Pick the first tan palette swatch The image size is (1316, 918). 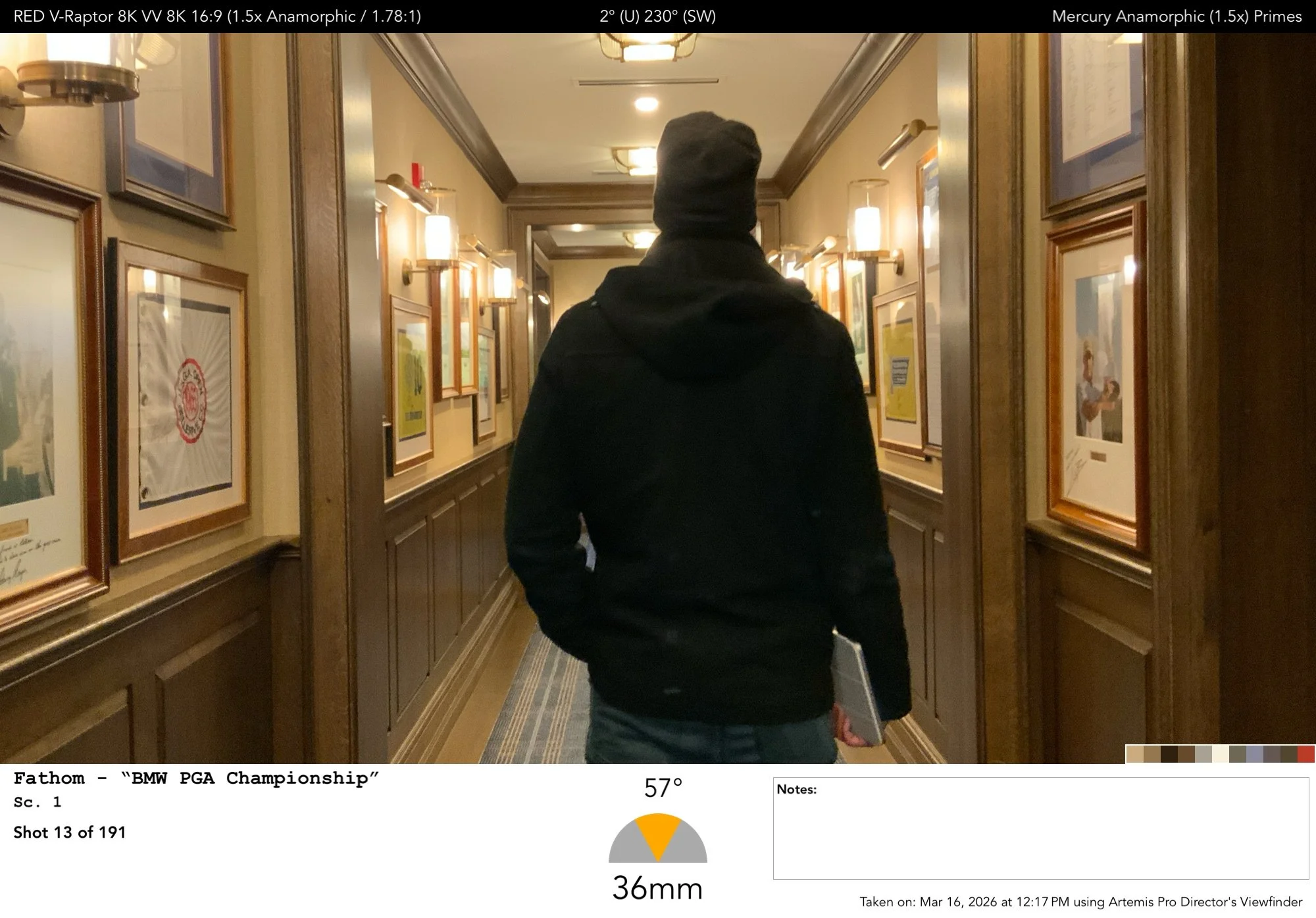[1135, 754]
